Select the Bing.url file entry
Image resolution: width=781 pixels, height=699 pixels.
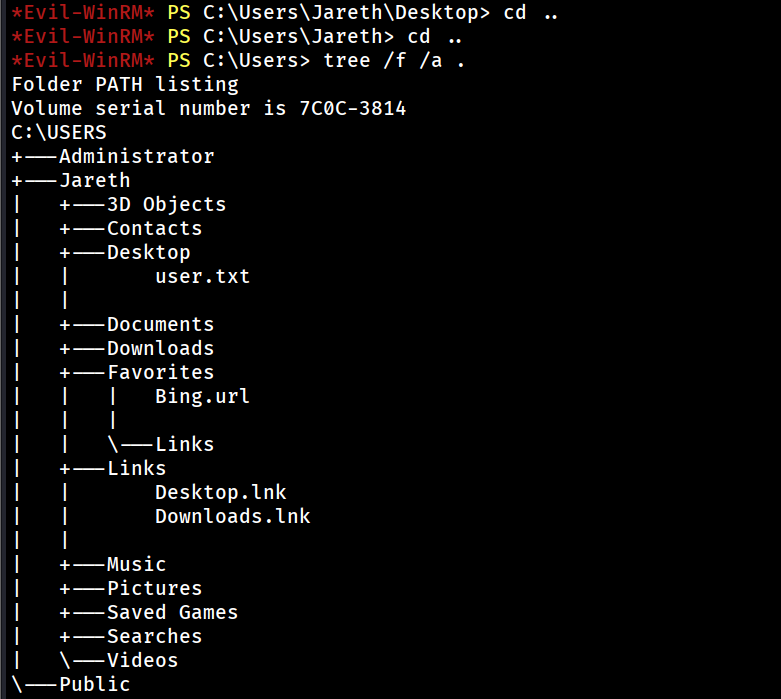click(202, 396)
